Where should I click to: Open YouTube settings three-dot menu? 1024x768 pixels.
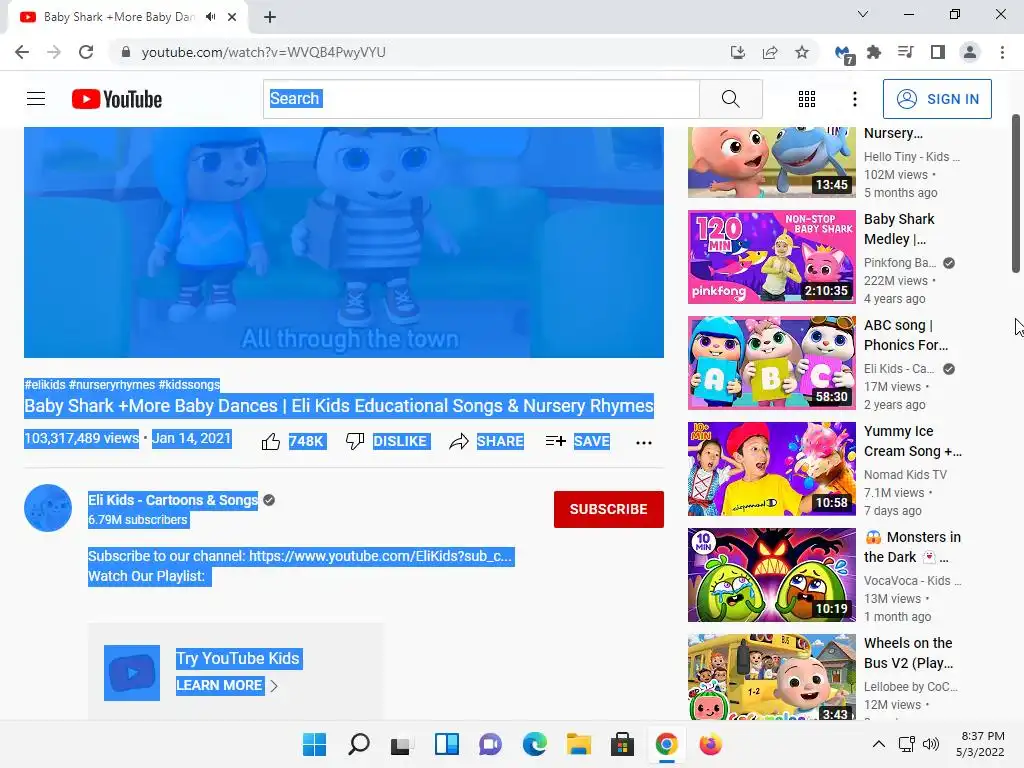tap(854, 99)
